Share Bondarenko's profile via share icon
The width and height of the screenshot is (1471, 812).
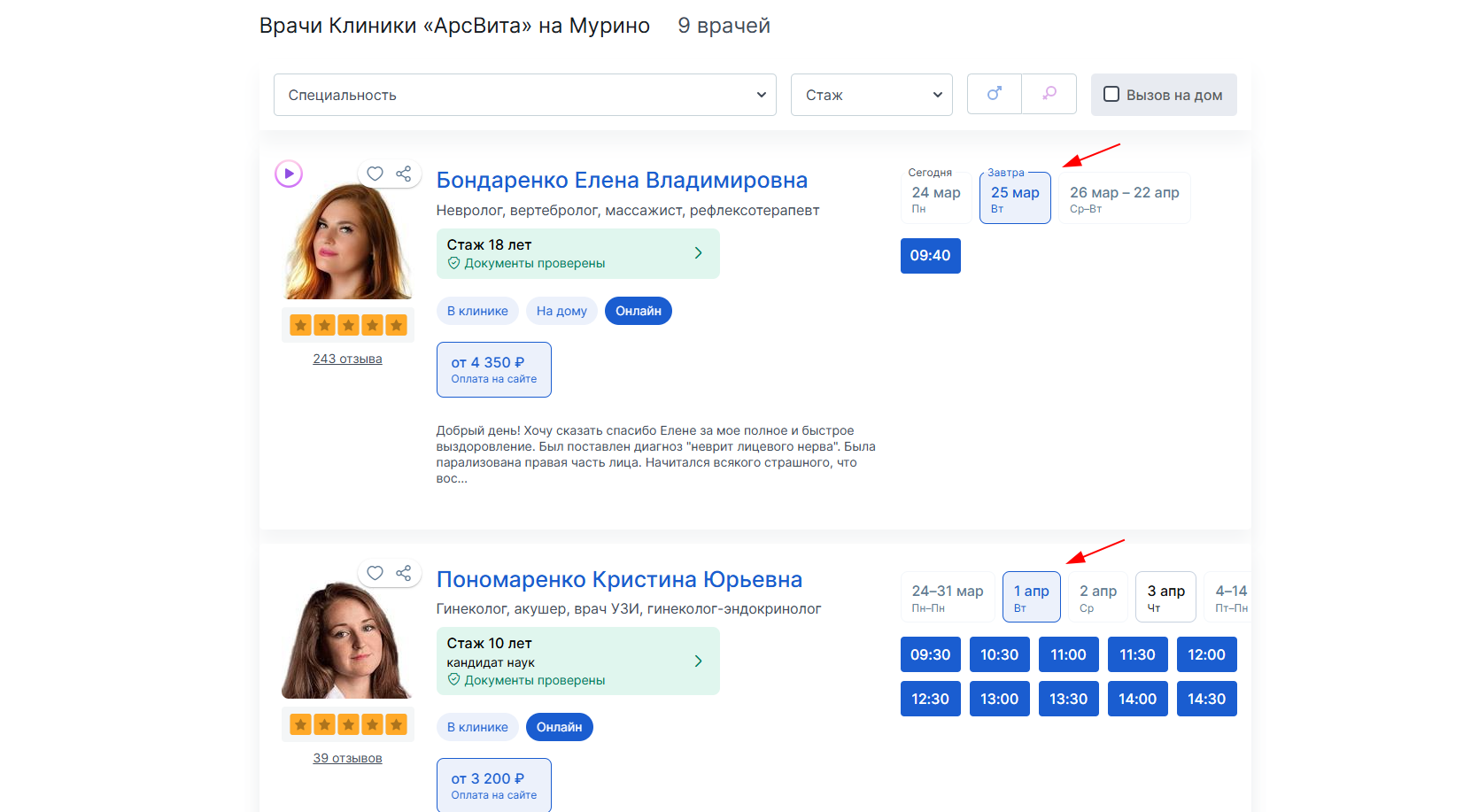404,174
